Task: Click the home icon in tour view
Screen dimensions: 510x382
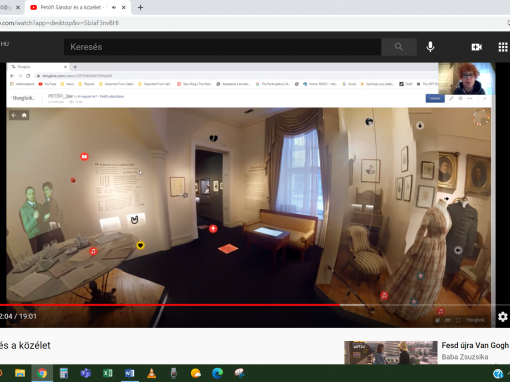Action: click(x=24, y=115)
